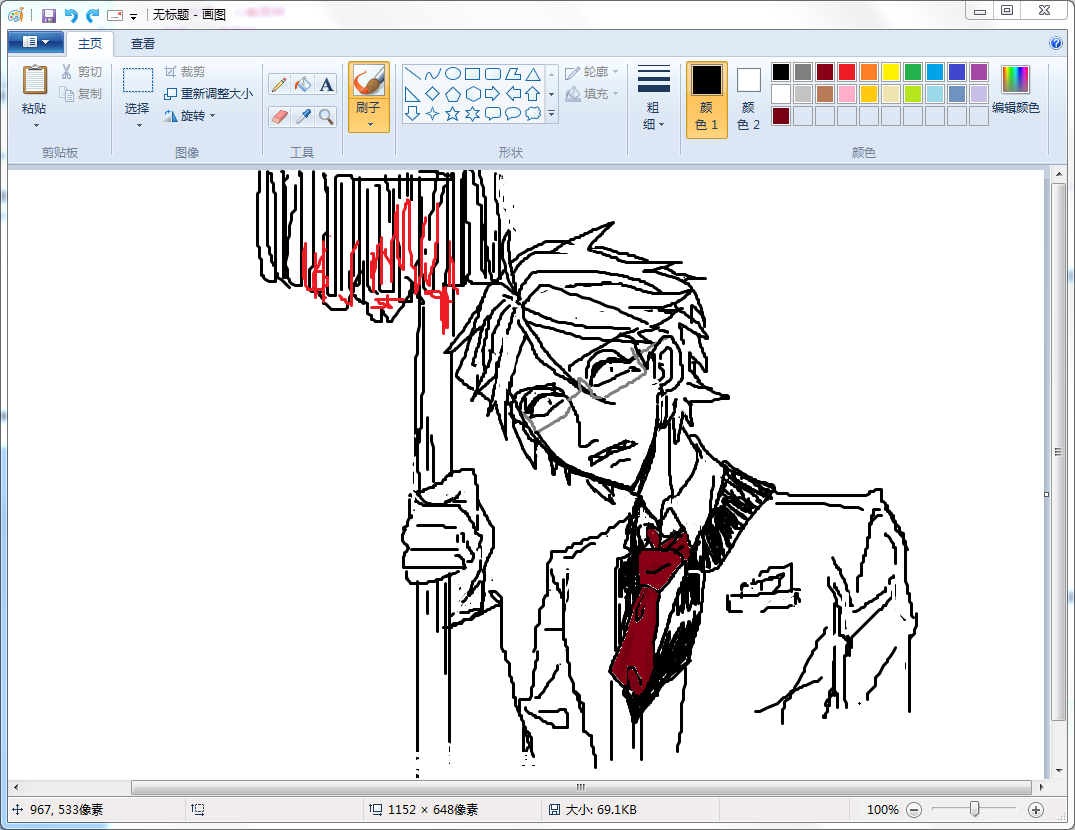The height and width of the screenshot is (830, 1075).
Task: Open the blue Paint file menu button
Action: [x=35, y=42]
